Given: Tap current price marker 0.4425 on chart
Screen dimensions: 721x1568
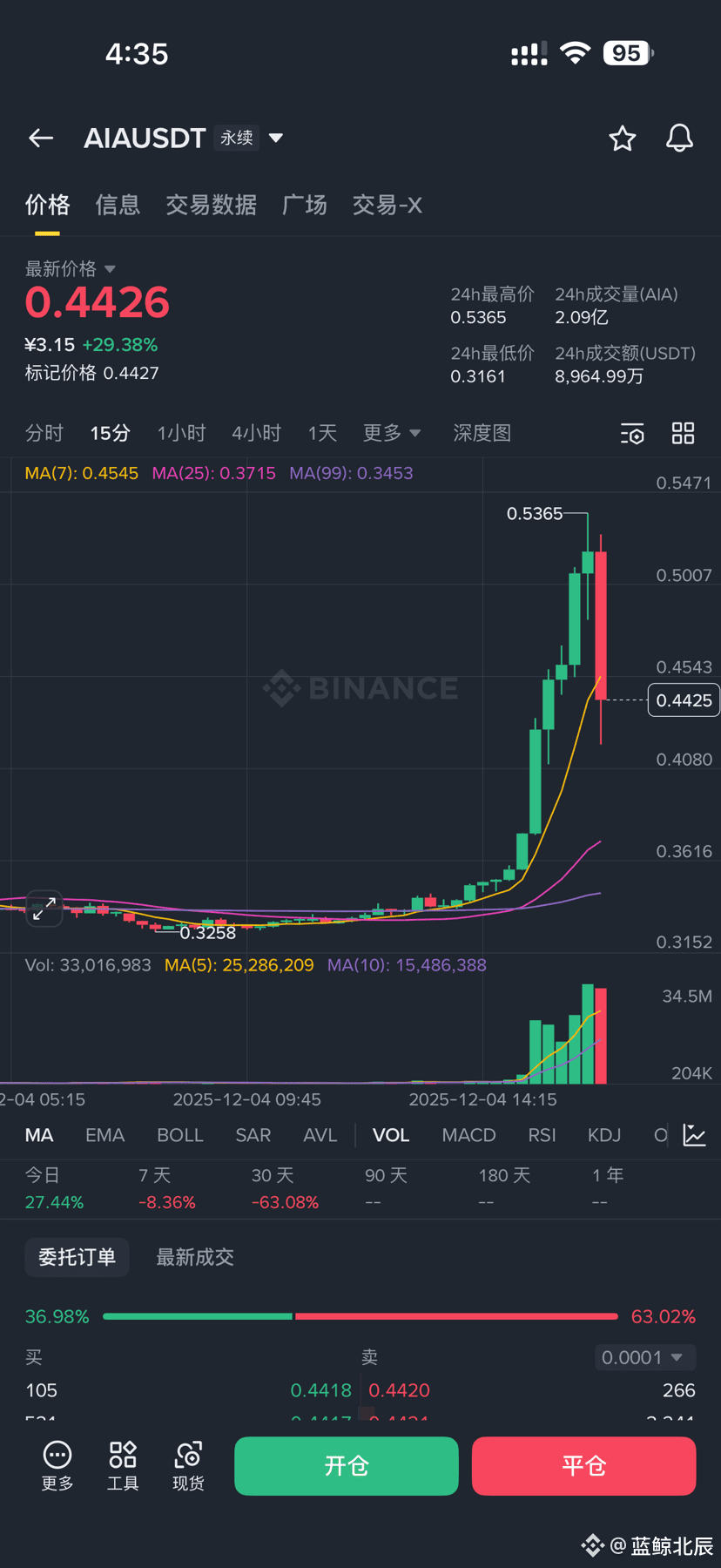Looking at the screenshot, I should 684,700.
